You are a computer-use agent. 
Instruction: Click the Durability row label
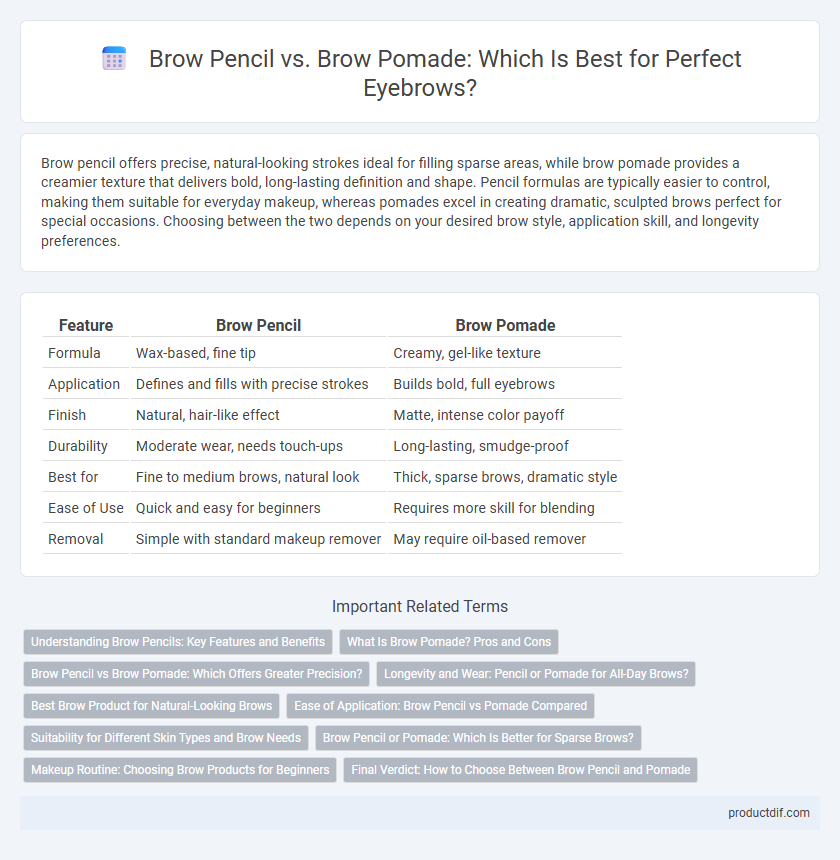tap(77, 446)
